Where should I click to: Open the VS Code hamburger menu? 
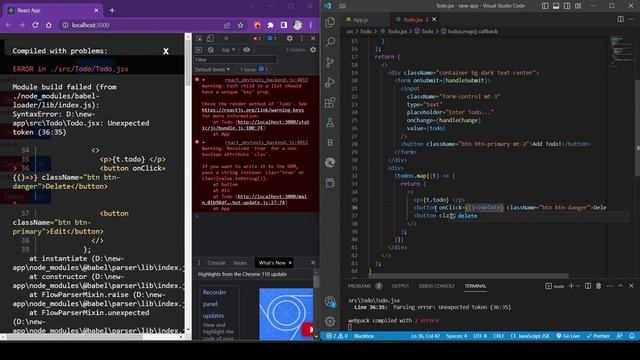[342, 6]
